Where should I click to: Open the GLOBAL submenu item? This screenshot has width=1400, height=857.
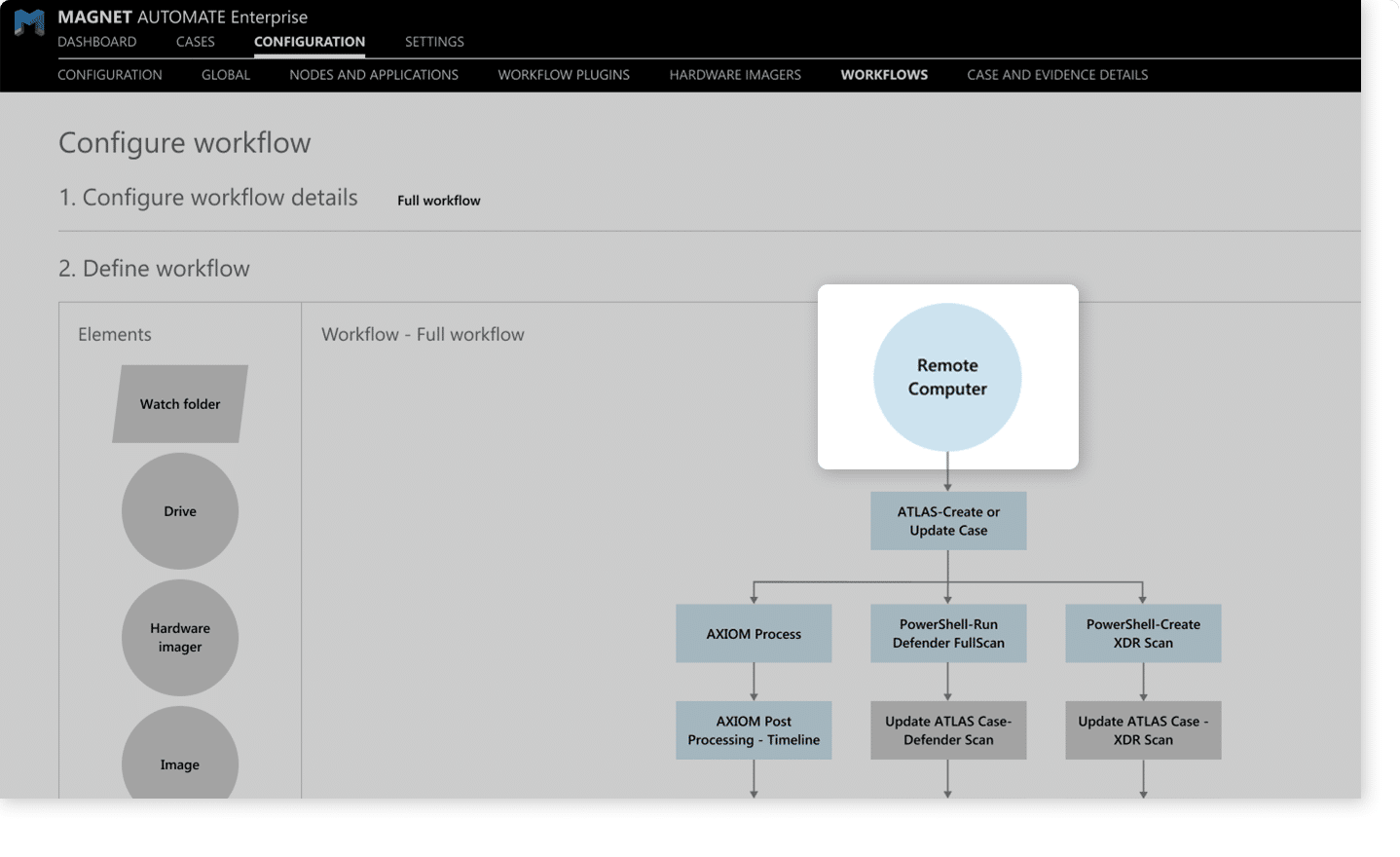coord(226,75)
